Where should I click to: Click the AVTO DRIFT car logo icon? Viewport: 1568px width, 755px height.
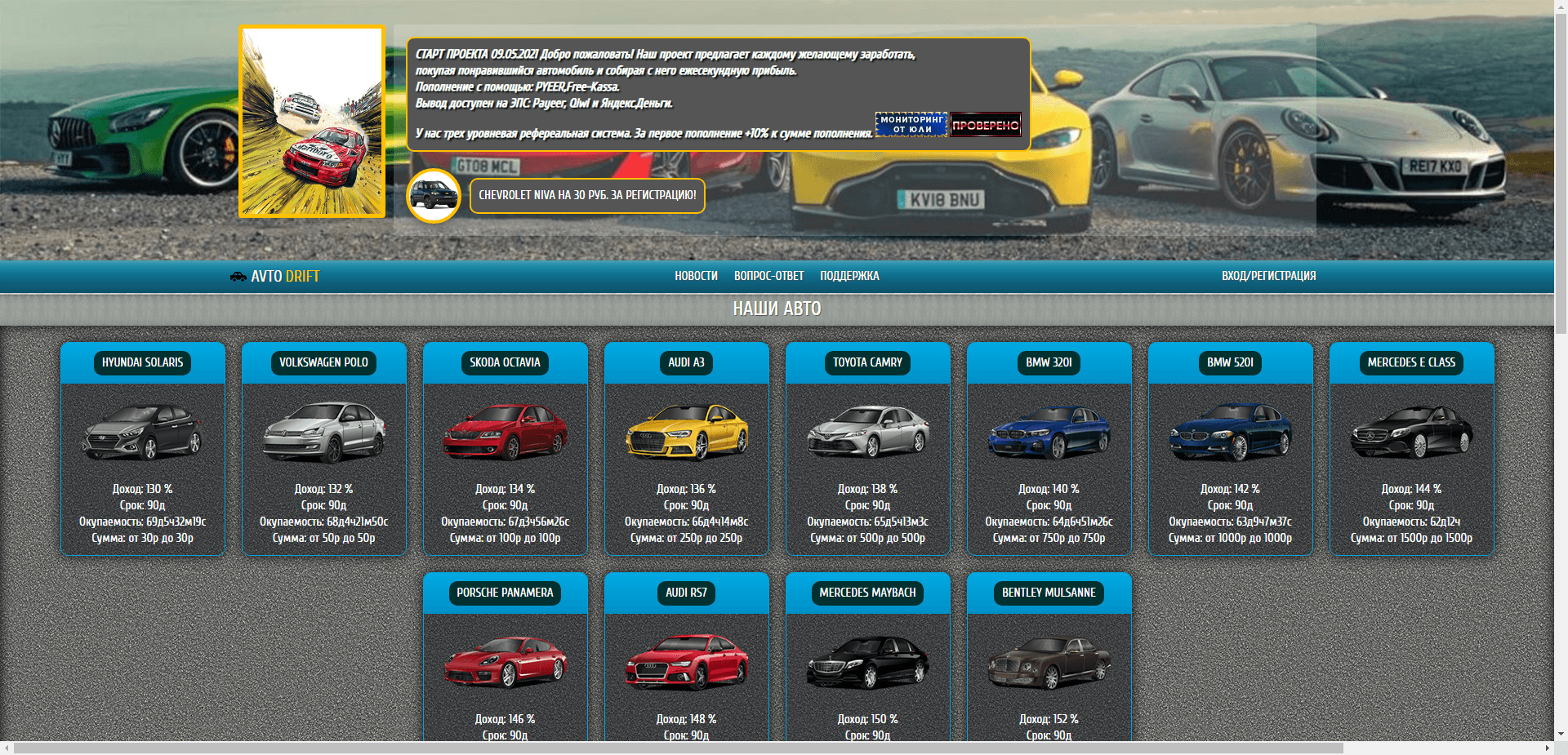point(238,277)
